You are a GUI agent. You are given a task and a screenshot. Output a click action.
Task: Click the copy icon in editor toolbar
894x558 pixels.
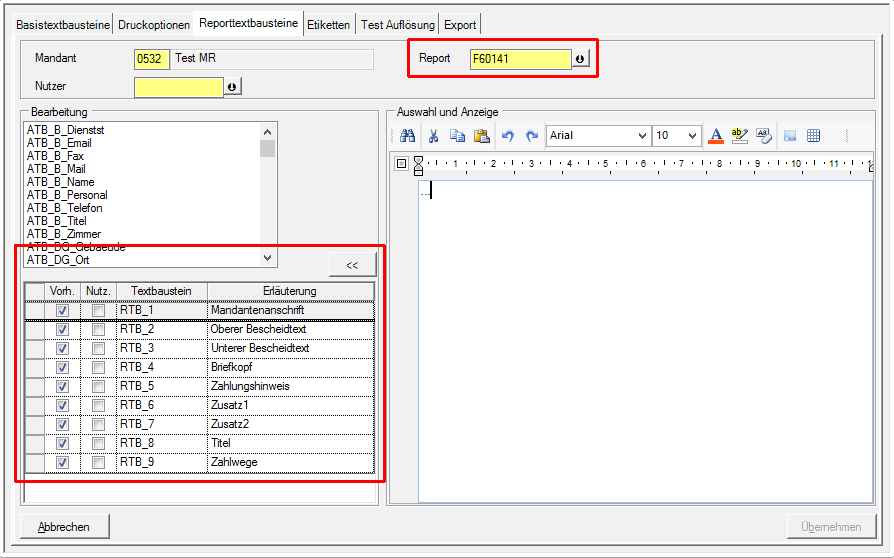457,136
